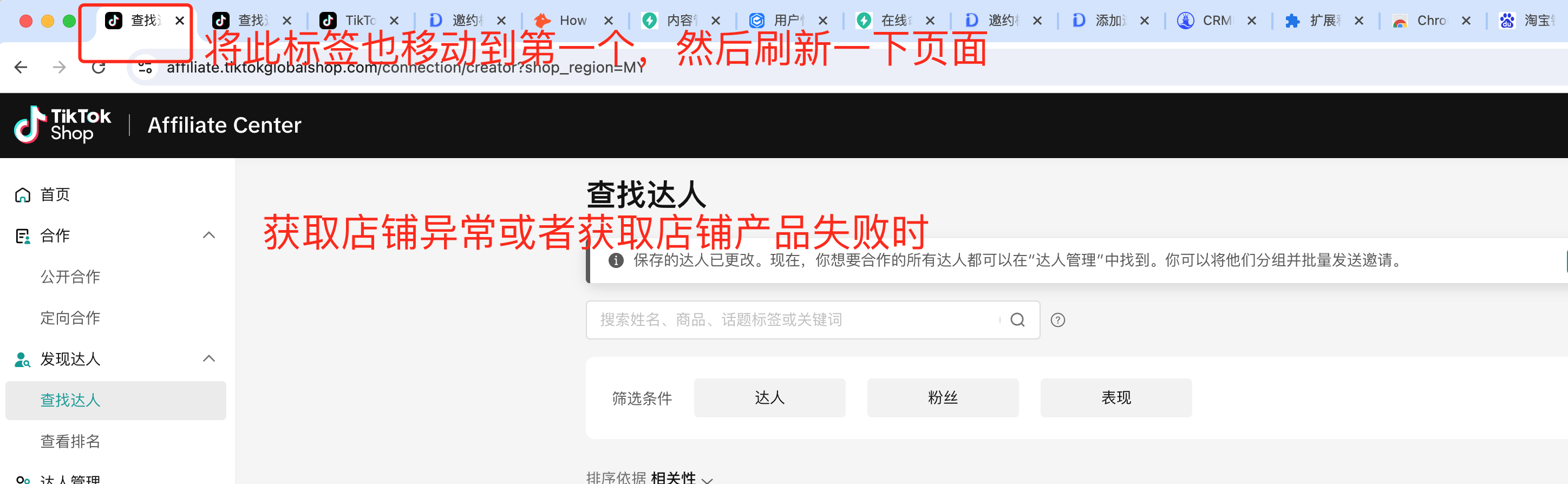Collapse the 发现达人 sidebar section
Viewport: 1568px width, 484px height.
click(x=209, y=358)
